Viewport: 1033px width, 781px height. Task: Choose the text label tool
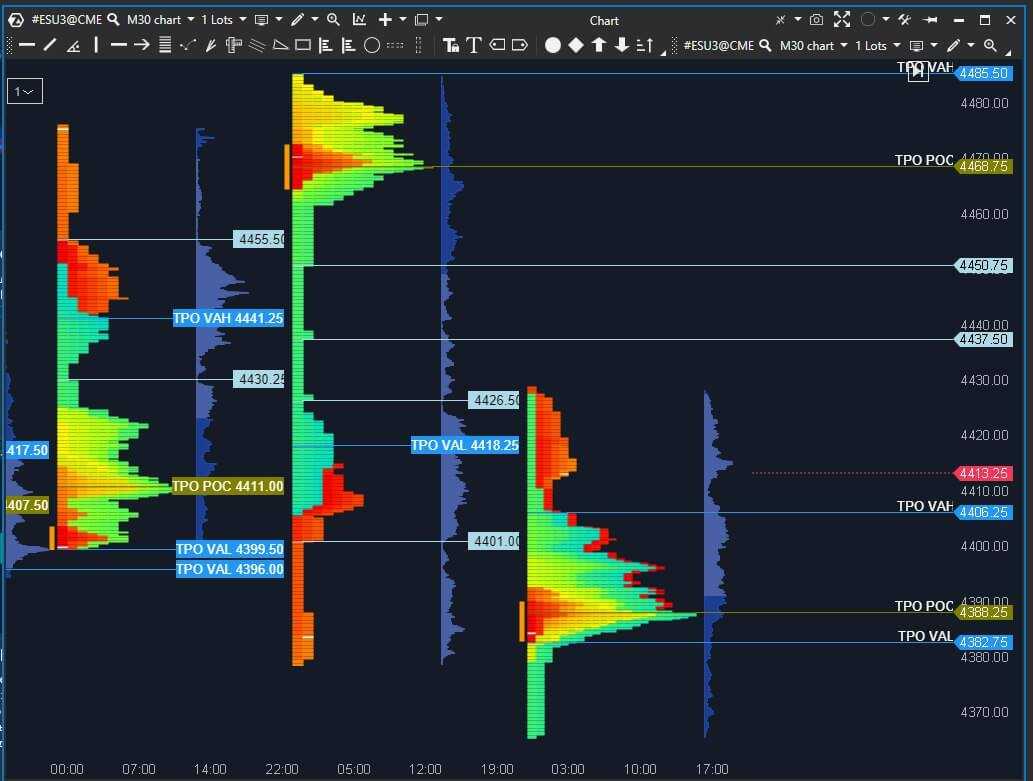(x=474, y=45)
